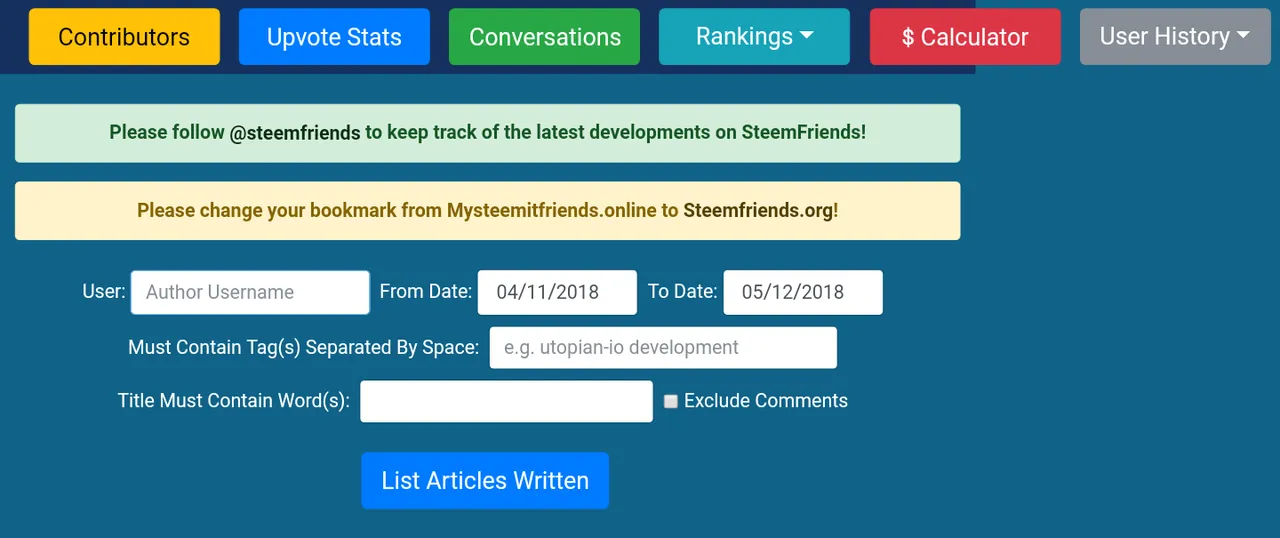1280x538 pixels.
Task: Select the yellow bookmark change notice text
Action: 487,211
